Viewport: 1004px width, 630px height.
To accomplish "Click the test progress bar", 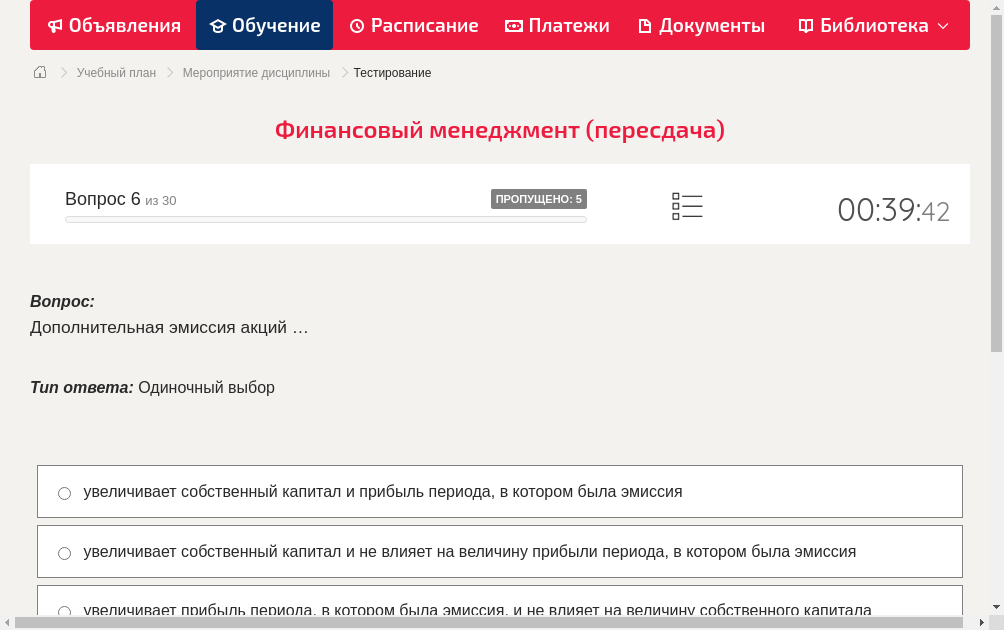I will coord(325,218).
